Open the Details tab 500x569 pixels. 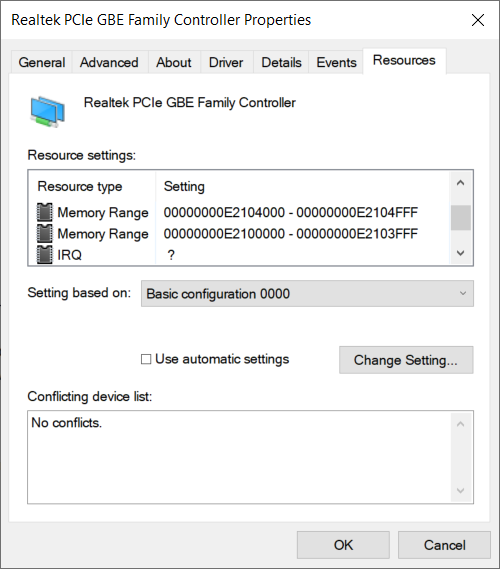[281, 62]
